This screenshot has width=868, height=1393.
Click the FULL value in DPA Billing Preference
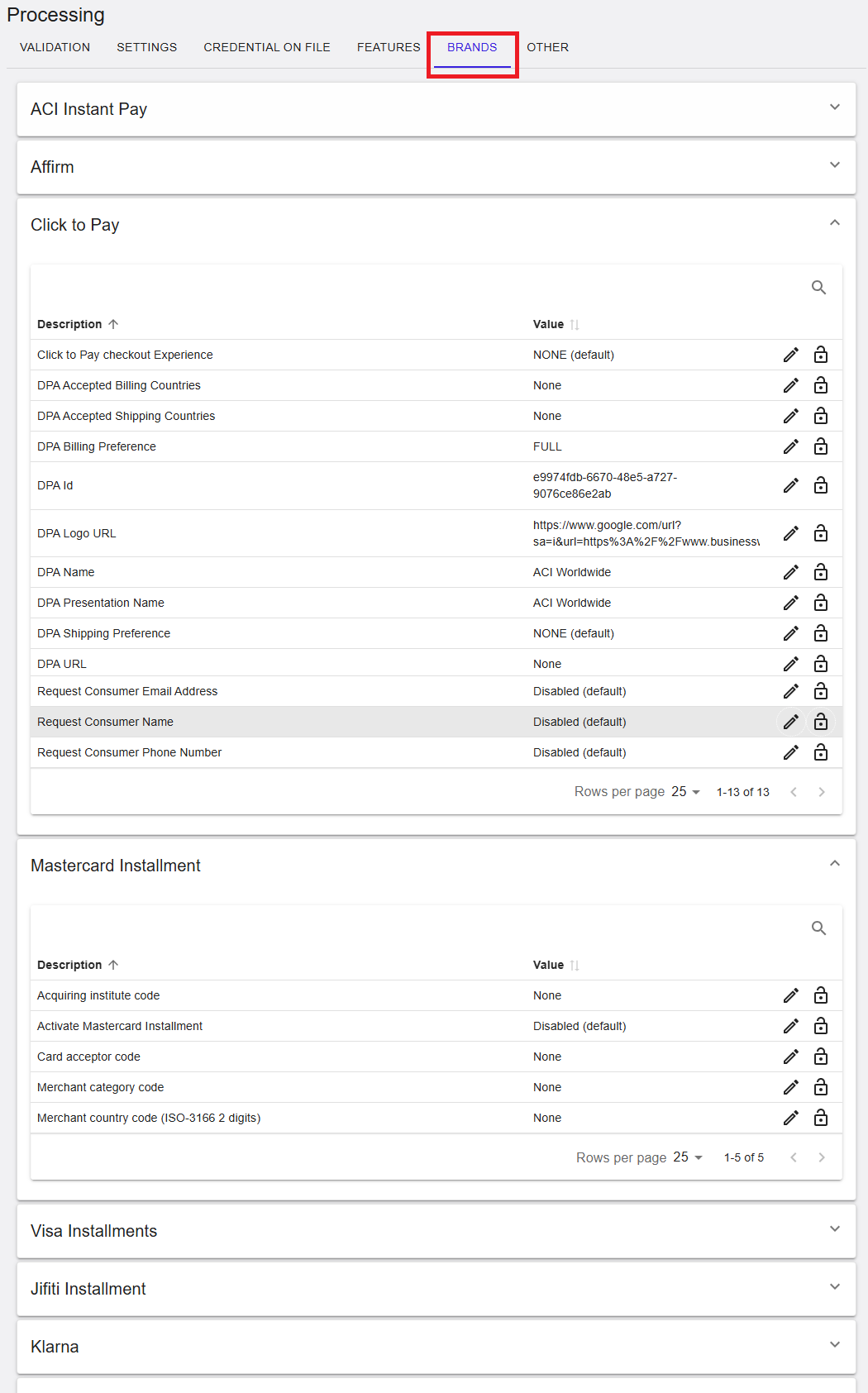[547, 446]
